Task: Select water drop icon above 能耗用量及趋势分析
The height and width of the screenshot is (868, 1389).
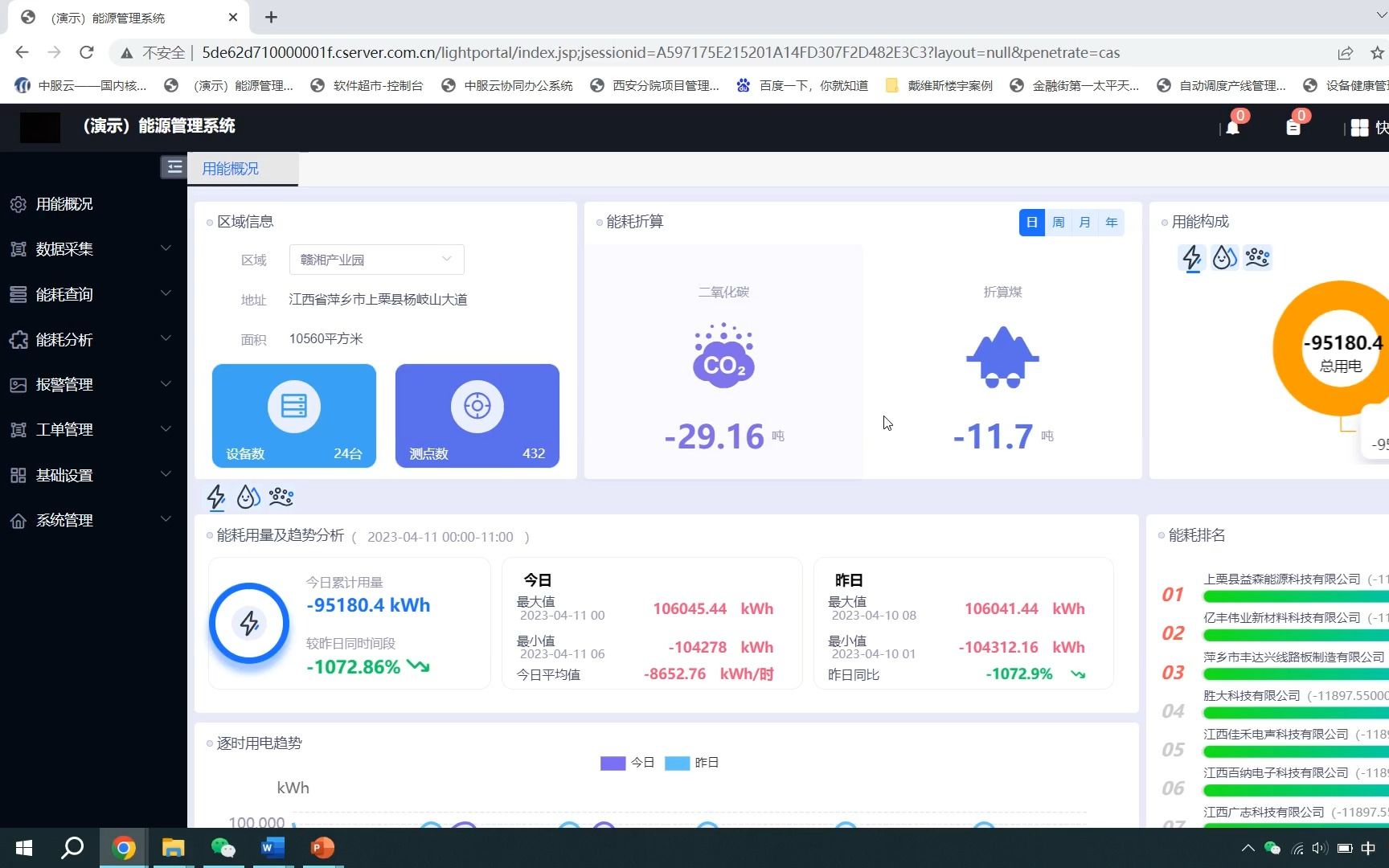Action: point(248,497)
